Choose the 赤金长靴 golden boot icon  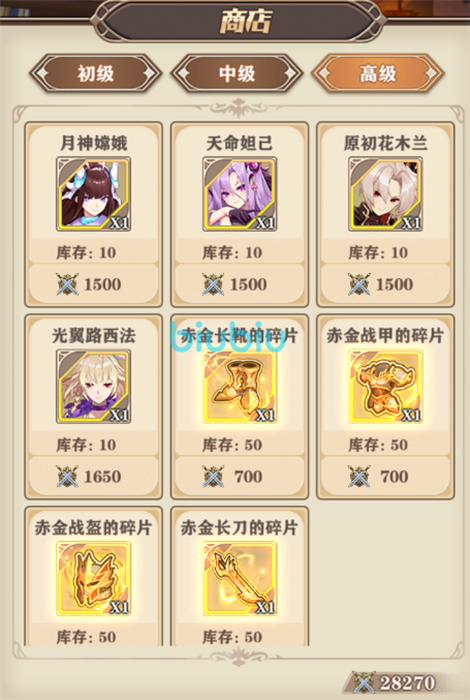239,386
